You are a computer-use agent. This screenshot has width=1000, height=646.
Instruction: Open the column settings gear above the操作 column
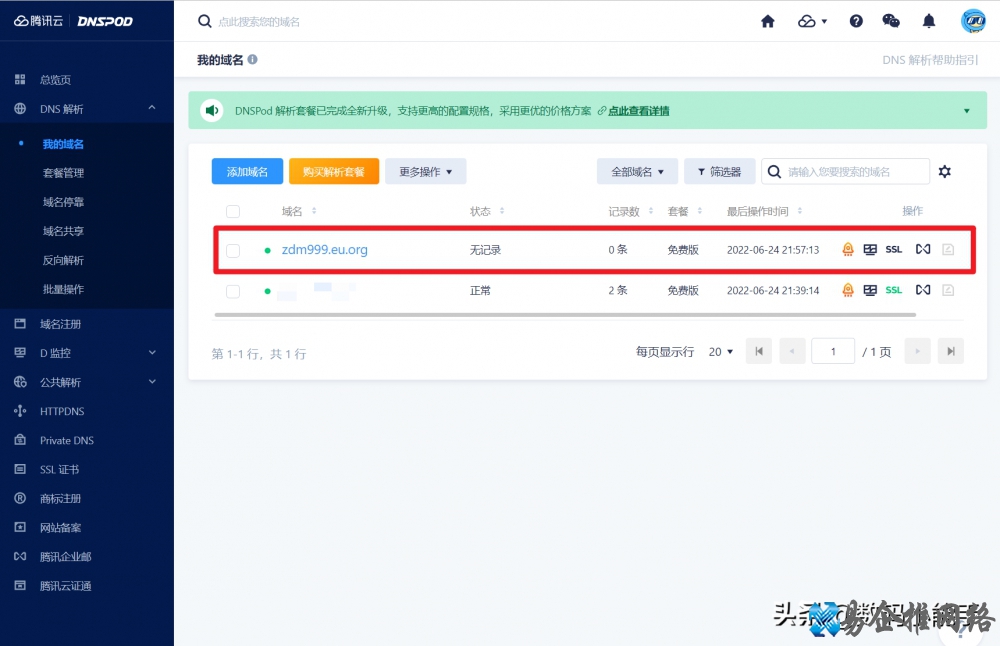pos(944,171)
